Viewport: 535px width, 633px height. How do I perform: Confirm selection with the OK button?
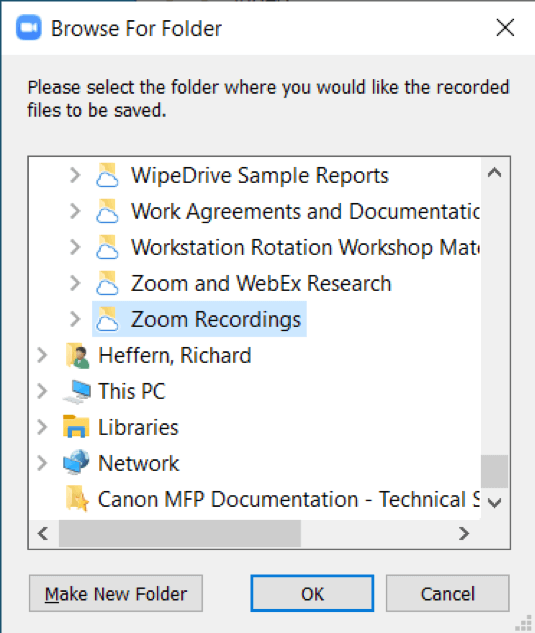click(312, 593)
